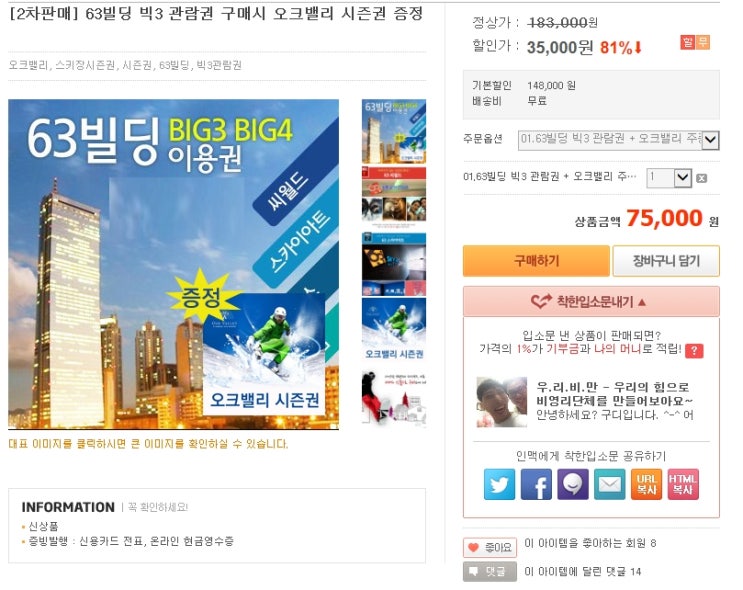The height and width of the screenshot is (590, 743).
Task: Like this item with the 좋아요 button
Action: (489, 547)
